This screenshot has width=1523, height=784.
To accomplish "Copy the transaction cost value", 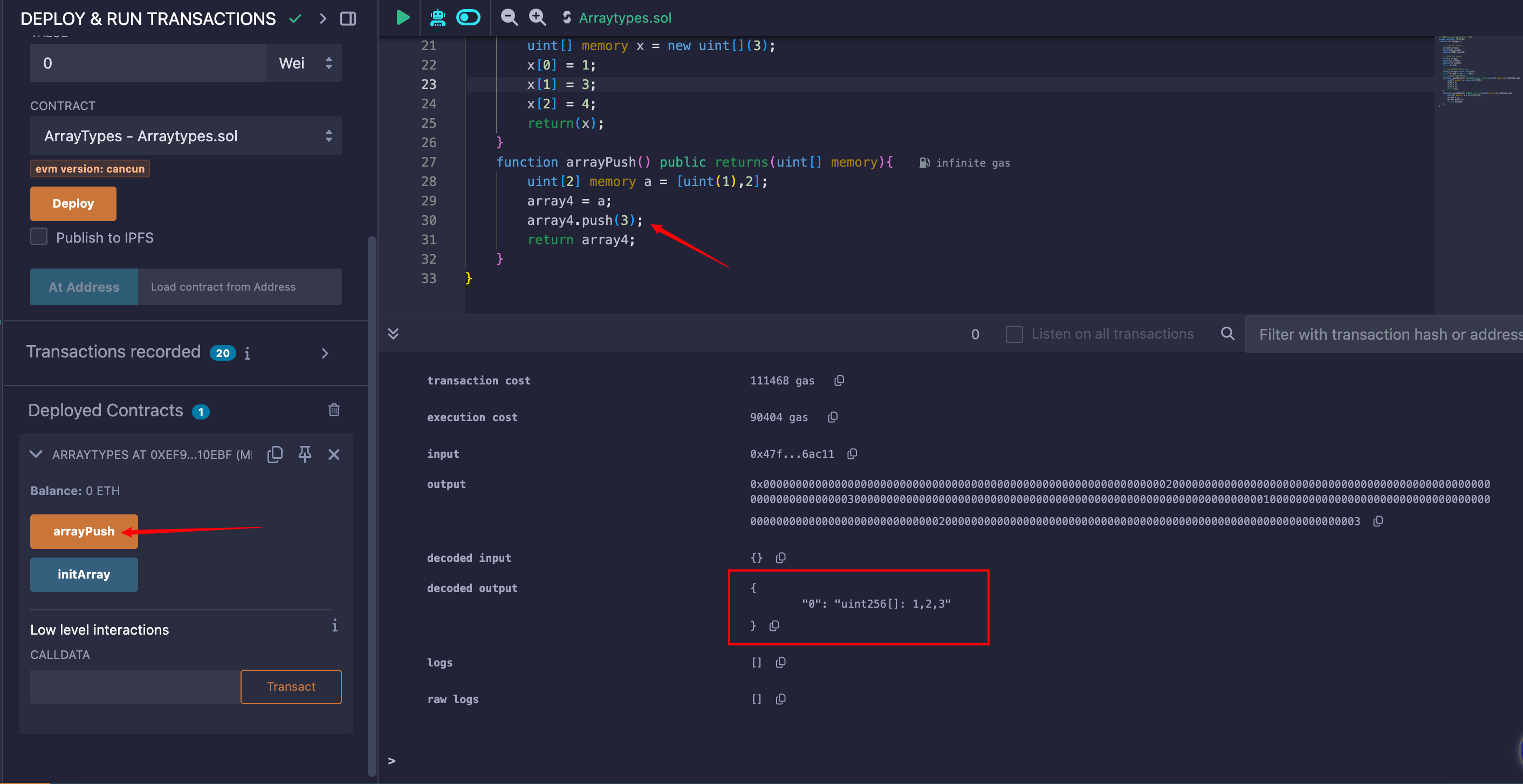I will [839, 380].
